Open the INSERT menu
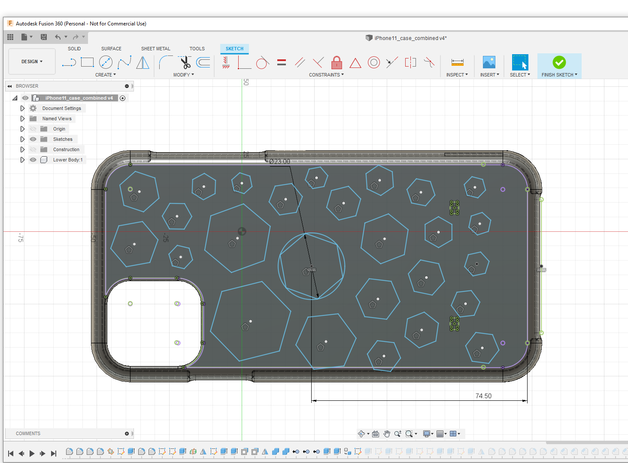This screenshot has height=472, width=628. (x=489, y=75)
